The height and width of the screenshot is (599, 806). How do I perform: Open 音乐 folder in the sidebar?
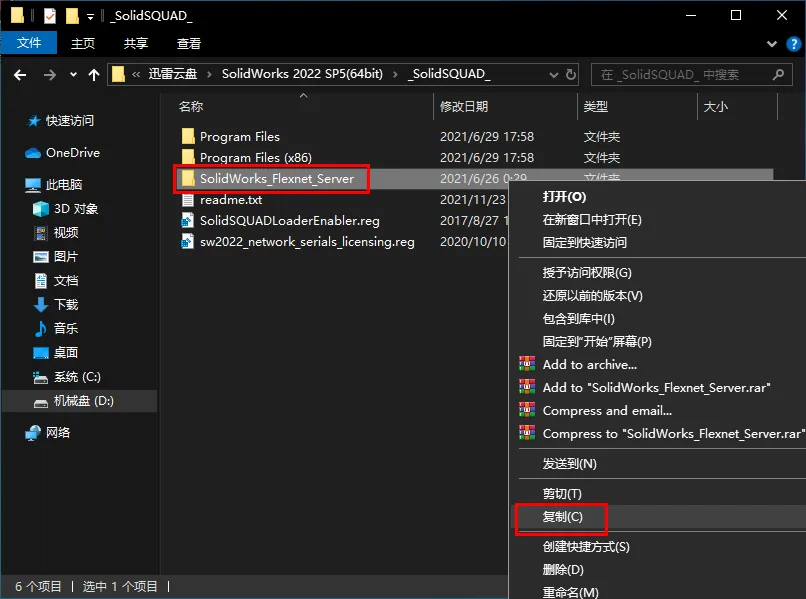tap(66, 329)
